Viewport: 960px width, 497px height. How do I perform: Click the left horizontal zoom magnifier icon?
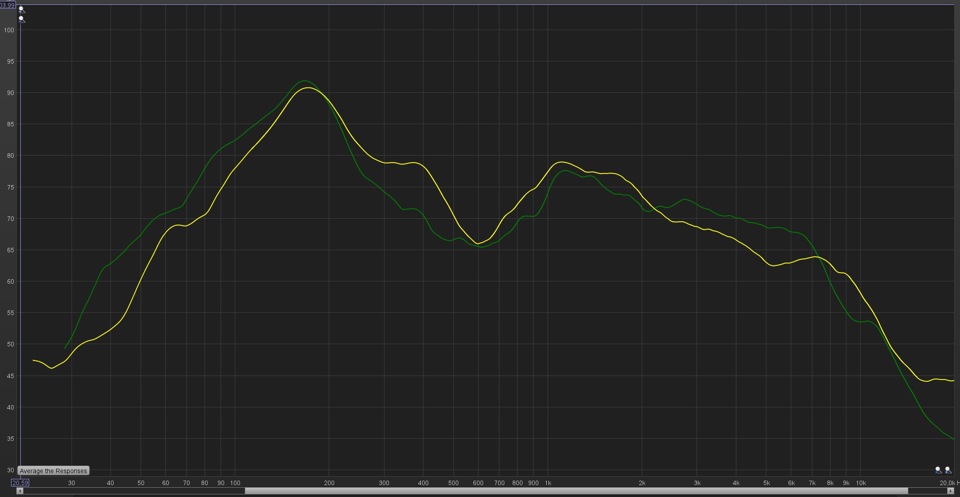click(938, 470)
